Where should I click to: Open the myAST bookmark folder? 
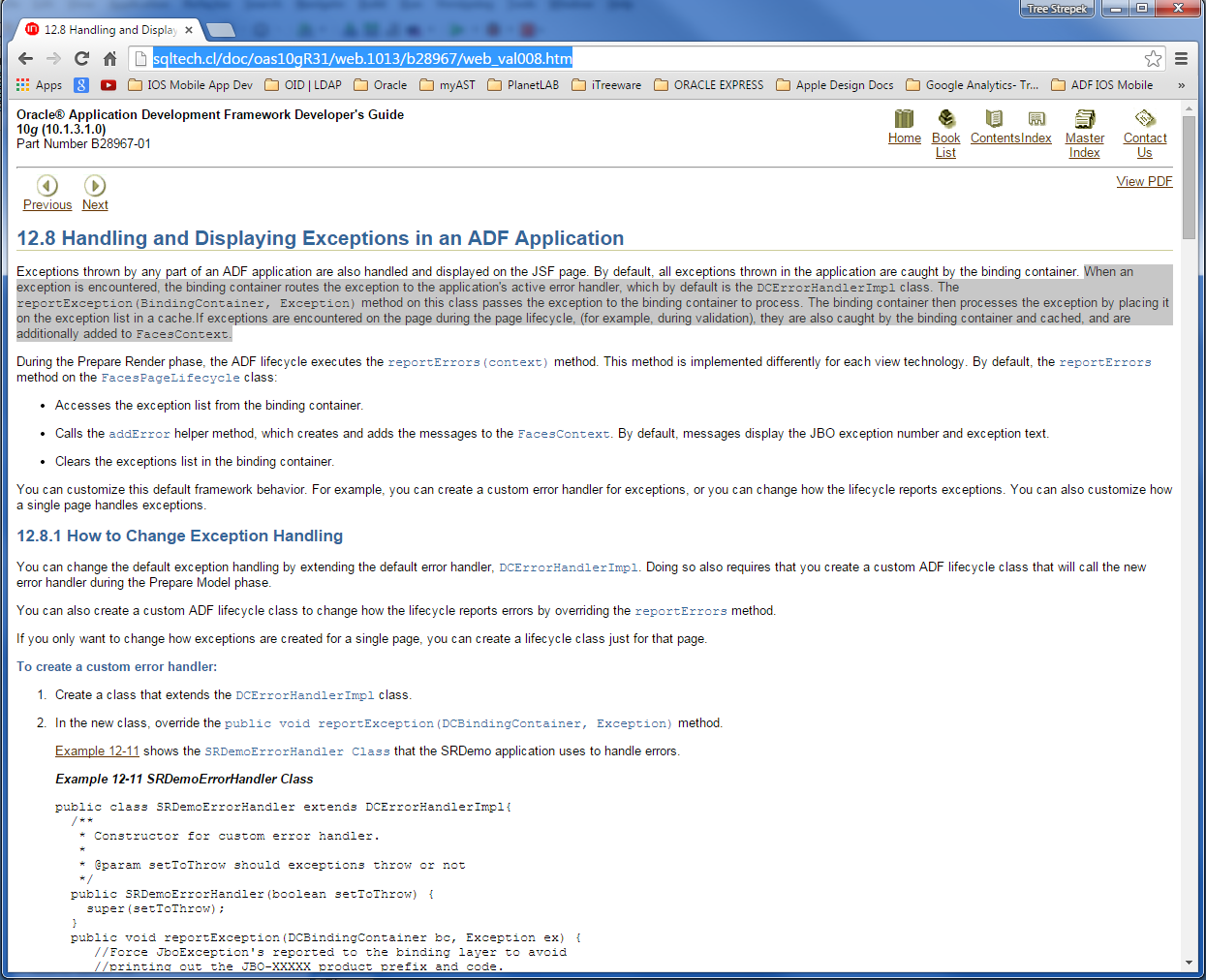pos(447,85)
